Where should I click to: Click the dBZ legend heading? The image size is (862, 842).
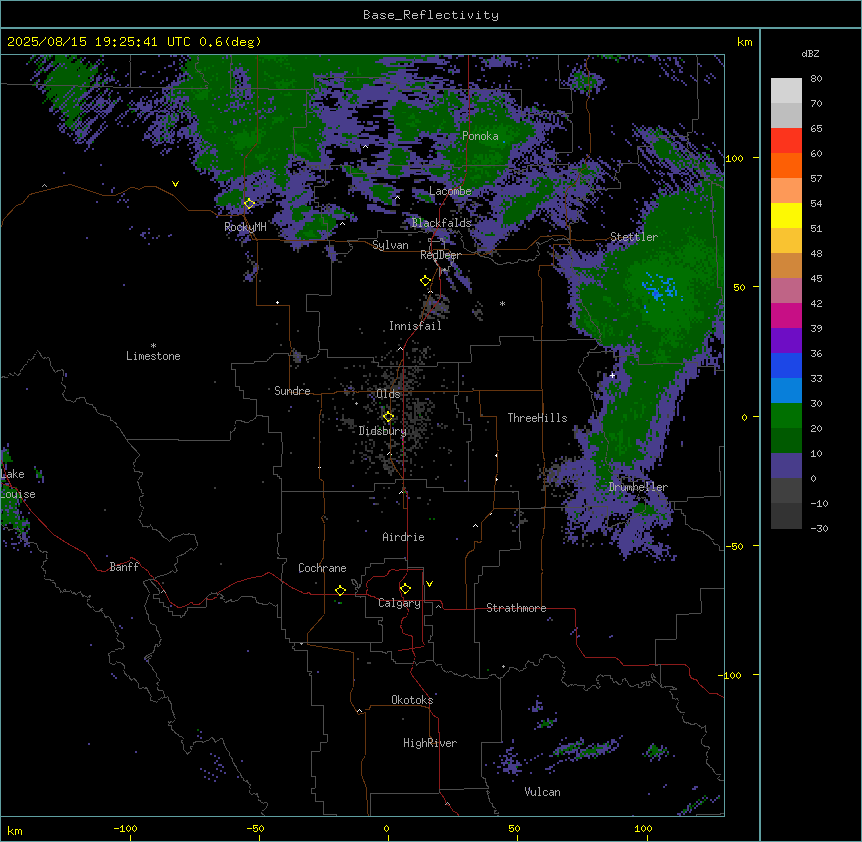click(810, 54)
